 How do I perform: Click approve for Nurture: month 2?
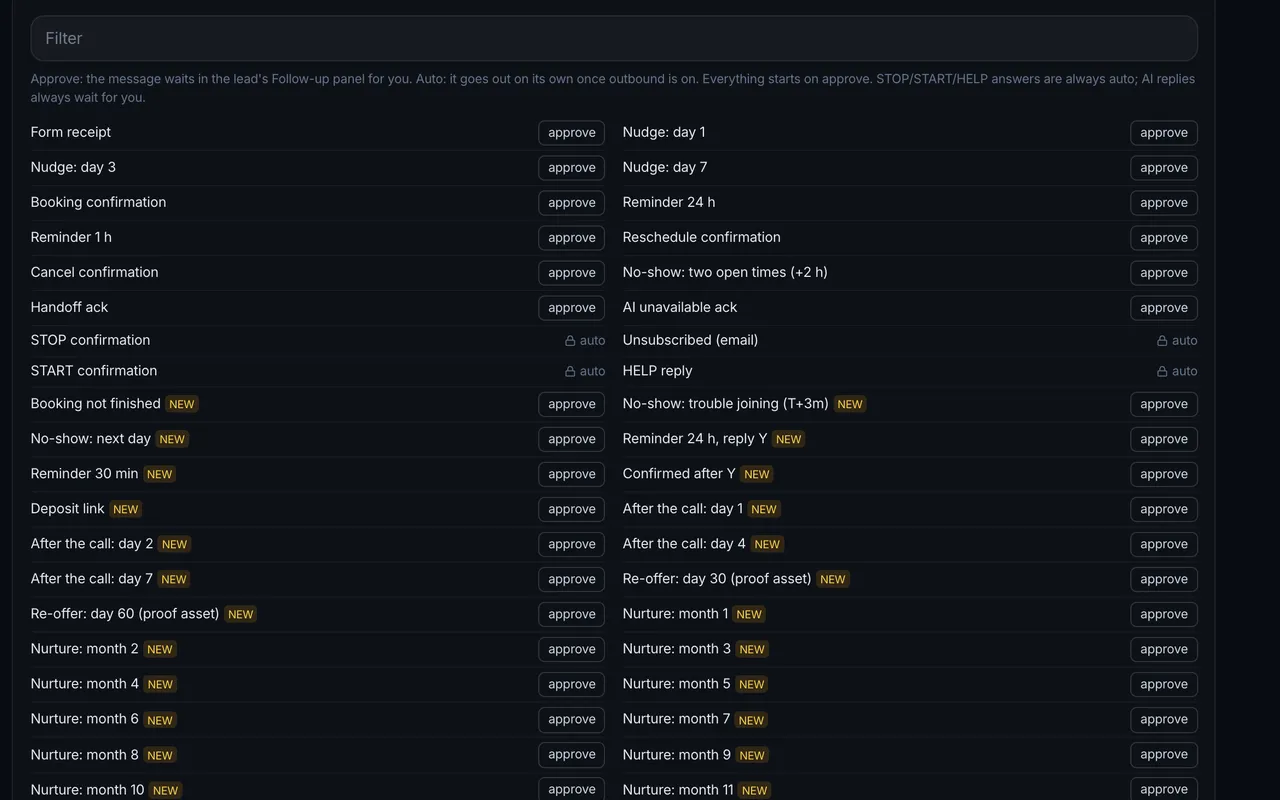[x=572, y=649]
